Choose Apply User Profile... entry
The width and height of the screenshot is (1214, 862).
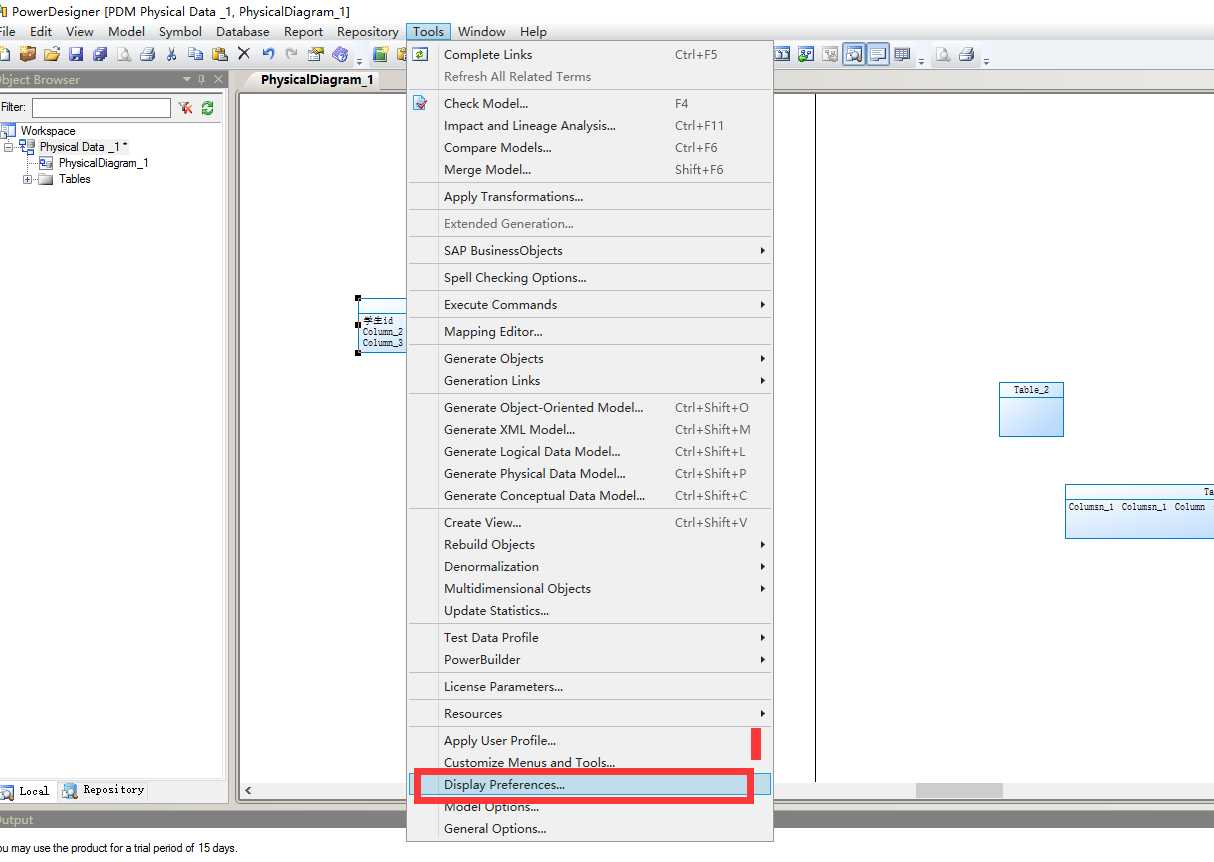[x=590, y=740]
